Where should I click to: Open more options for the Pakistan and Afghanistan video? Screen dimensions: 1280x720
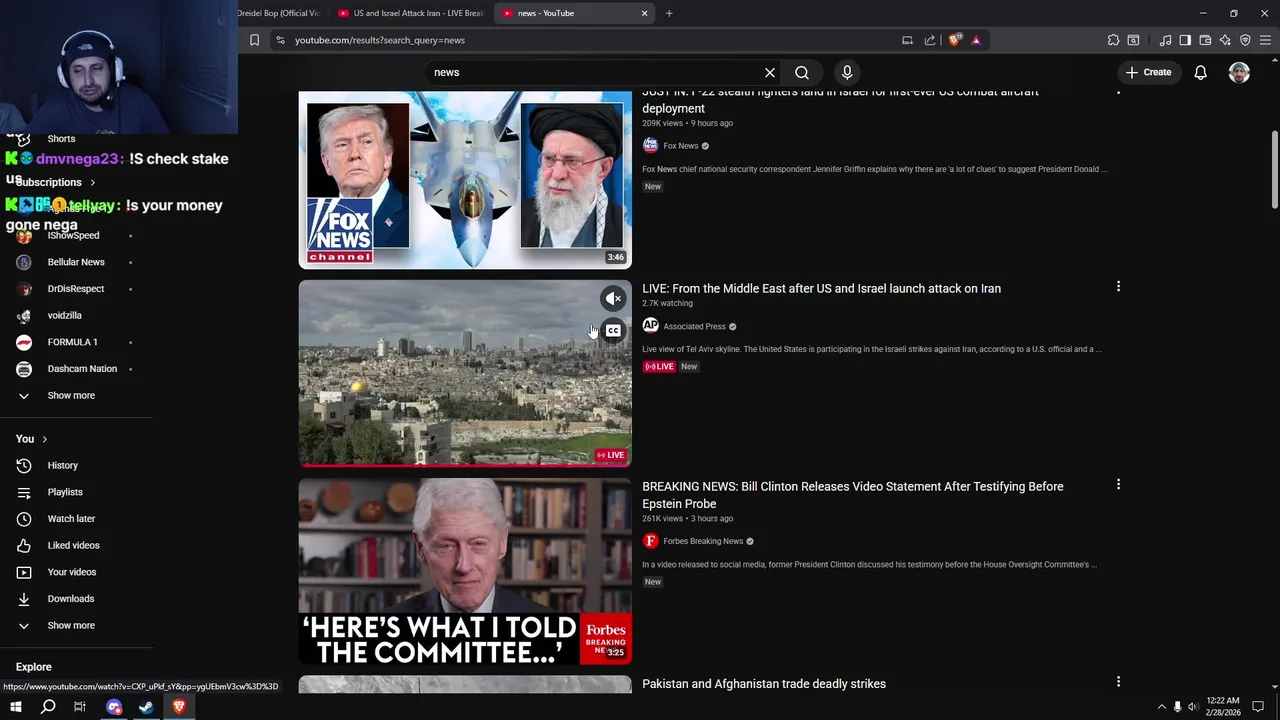(x=1118, y=682)
